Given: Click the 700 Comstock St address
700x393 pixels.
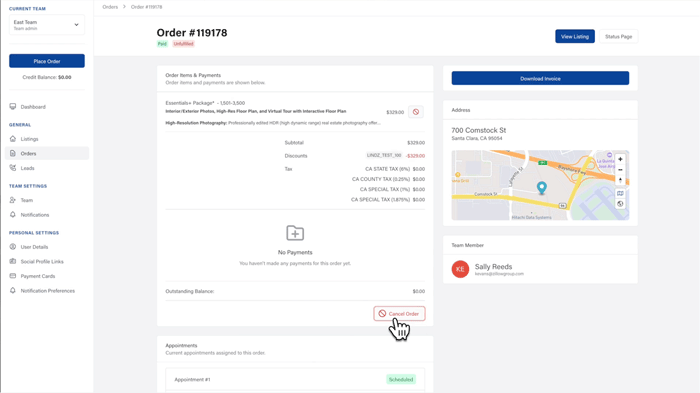Looking at the screenshot, I should tap(479, 130).
